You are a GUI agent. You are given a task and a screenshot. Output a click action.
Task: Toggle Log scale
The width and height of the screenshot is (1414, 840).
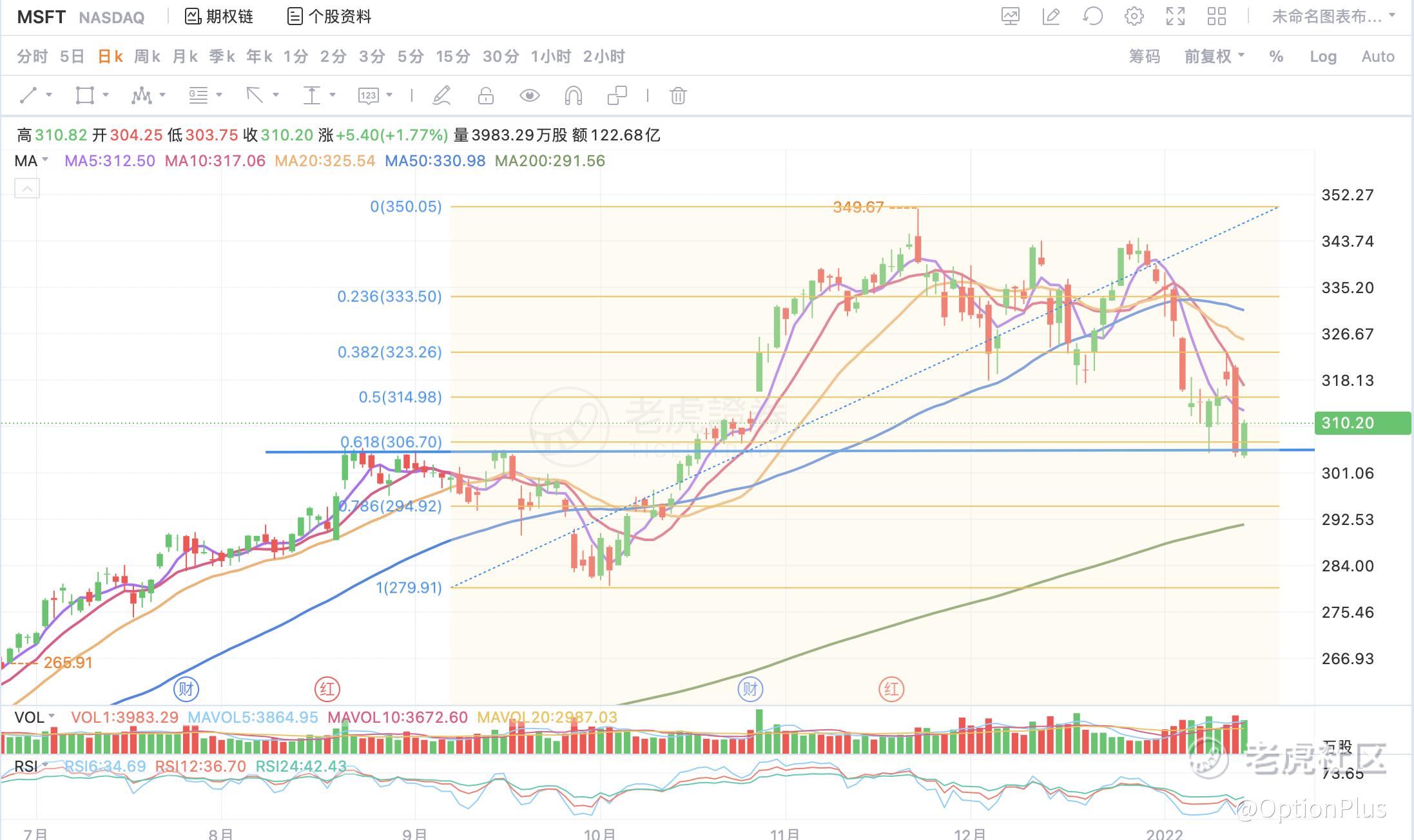(x=1323, y=57)
